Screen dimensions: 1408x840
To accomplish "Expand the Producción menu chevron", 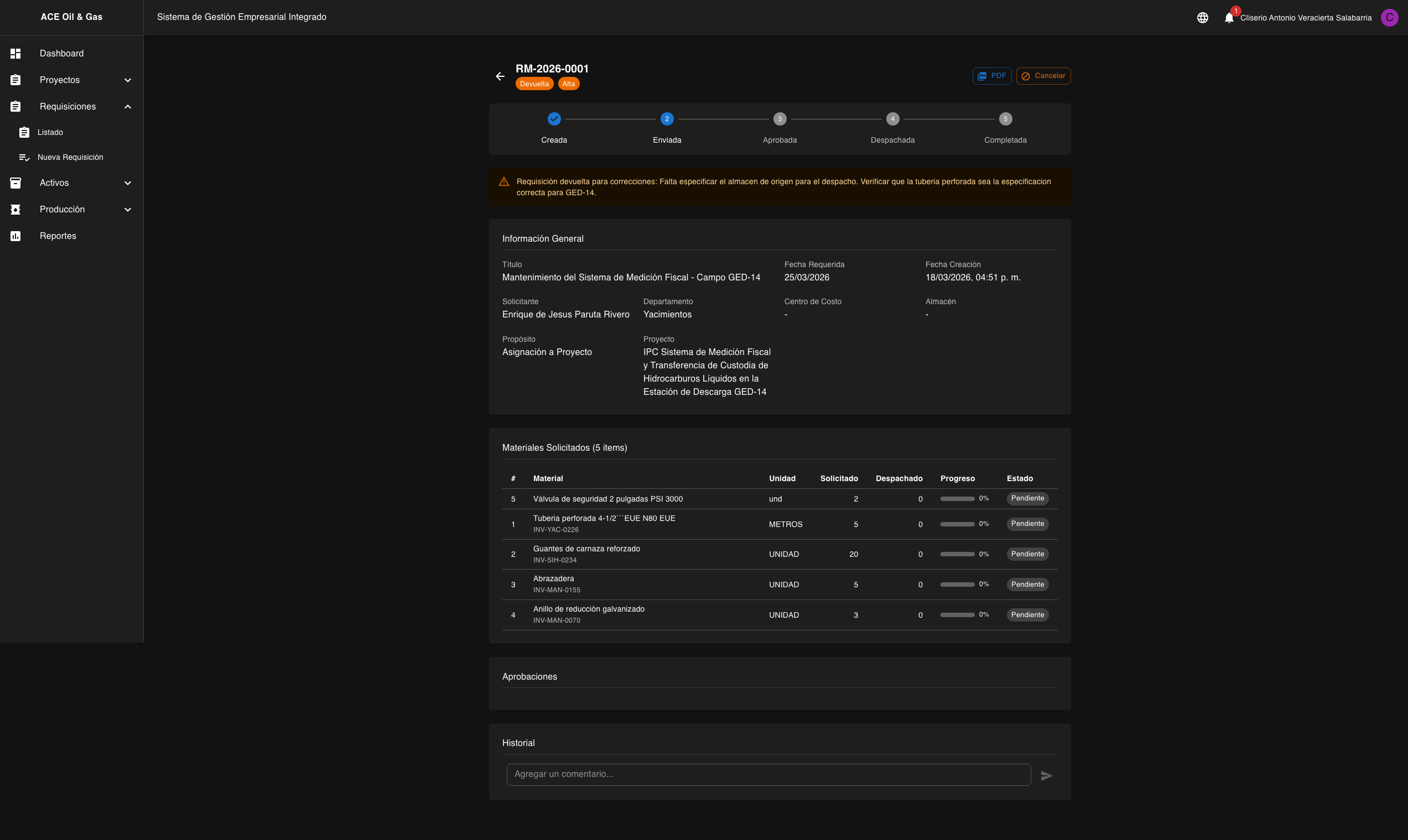I will [127, 210].
